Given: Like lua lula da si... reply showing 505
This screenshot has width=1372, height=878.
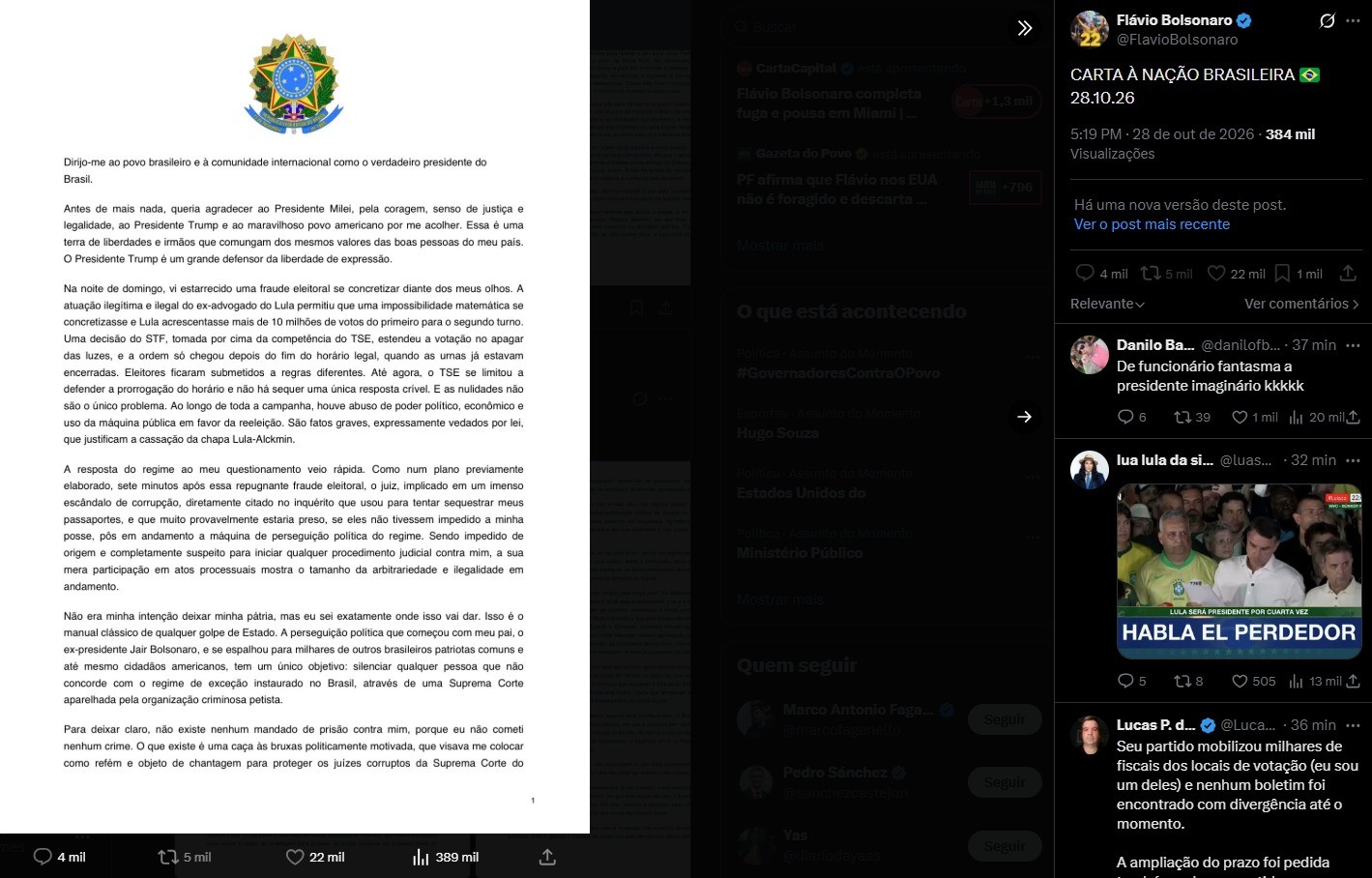Looking at the screenshot, I should 1253,681.
